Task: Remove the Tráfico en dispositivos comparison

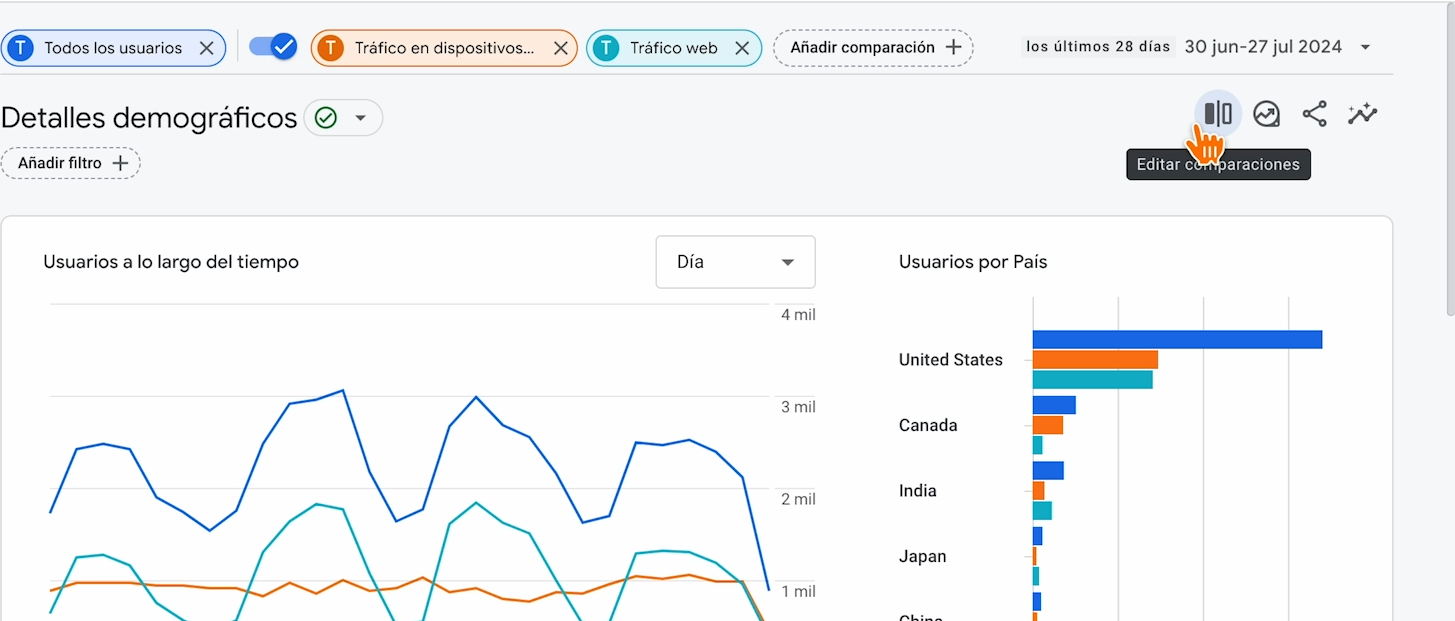Action: 560,48
